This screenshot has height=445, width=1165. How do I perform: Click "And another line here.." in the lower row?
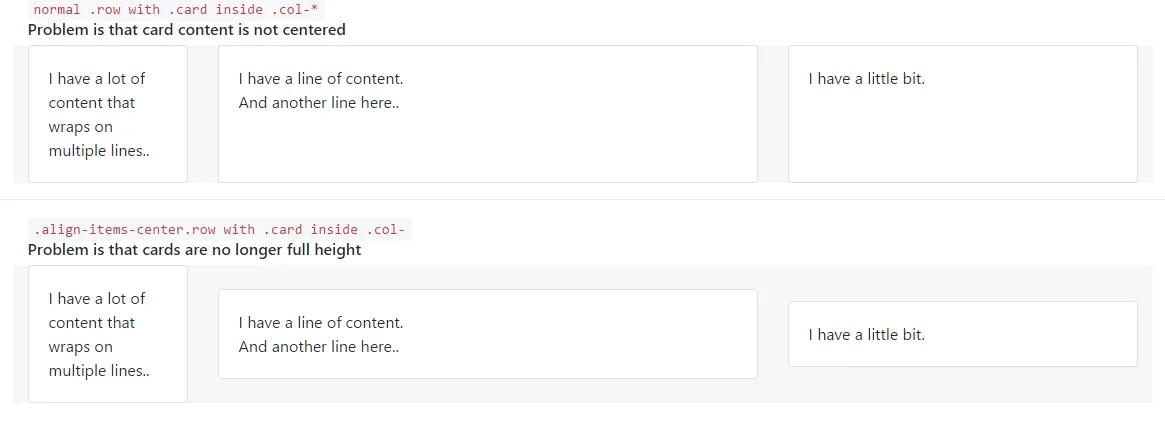[318, 347]
